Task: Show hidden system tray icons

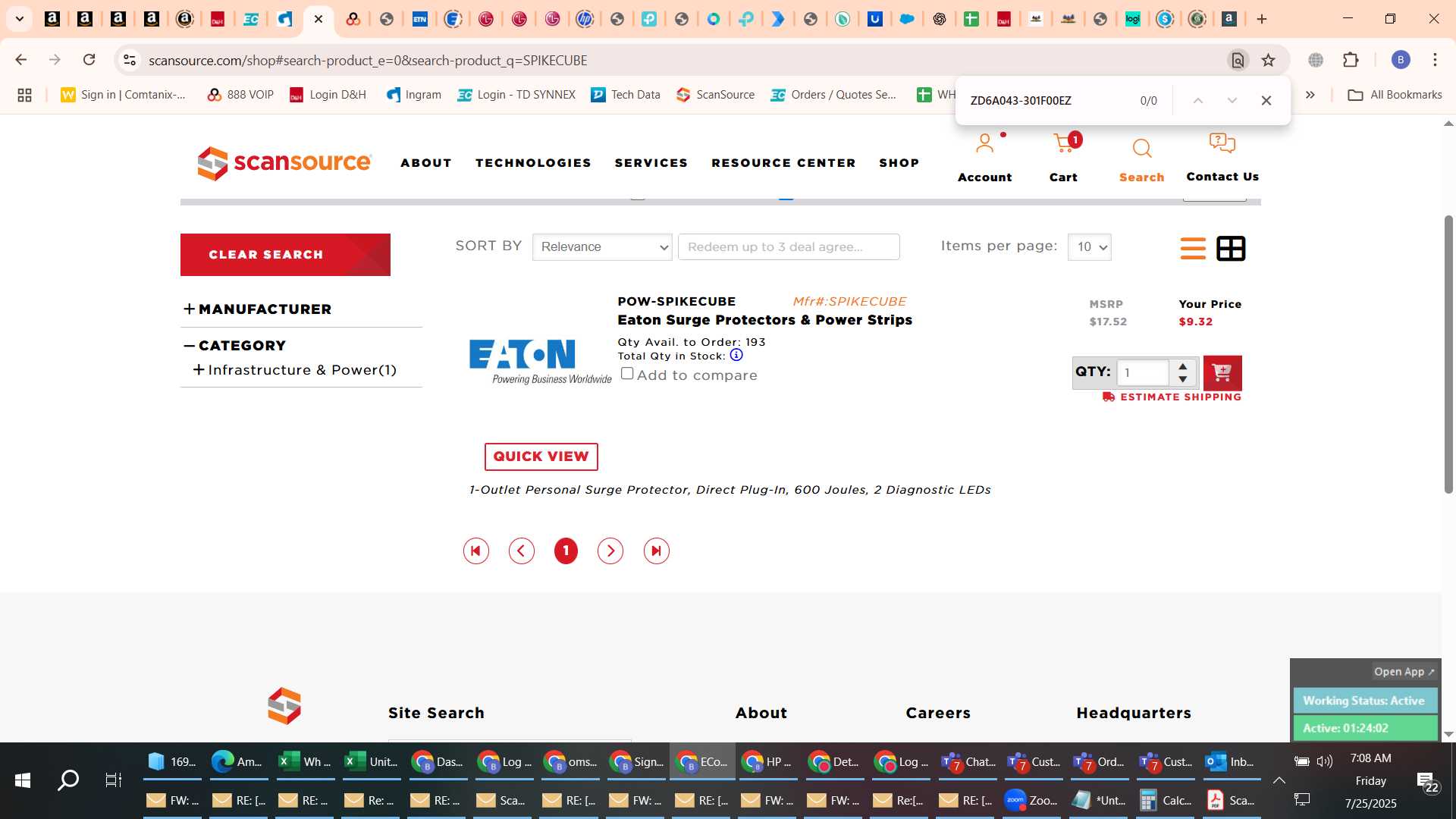Action: pyautogui.click(x=1279, y=780)
